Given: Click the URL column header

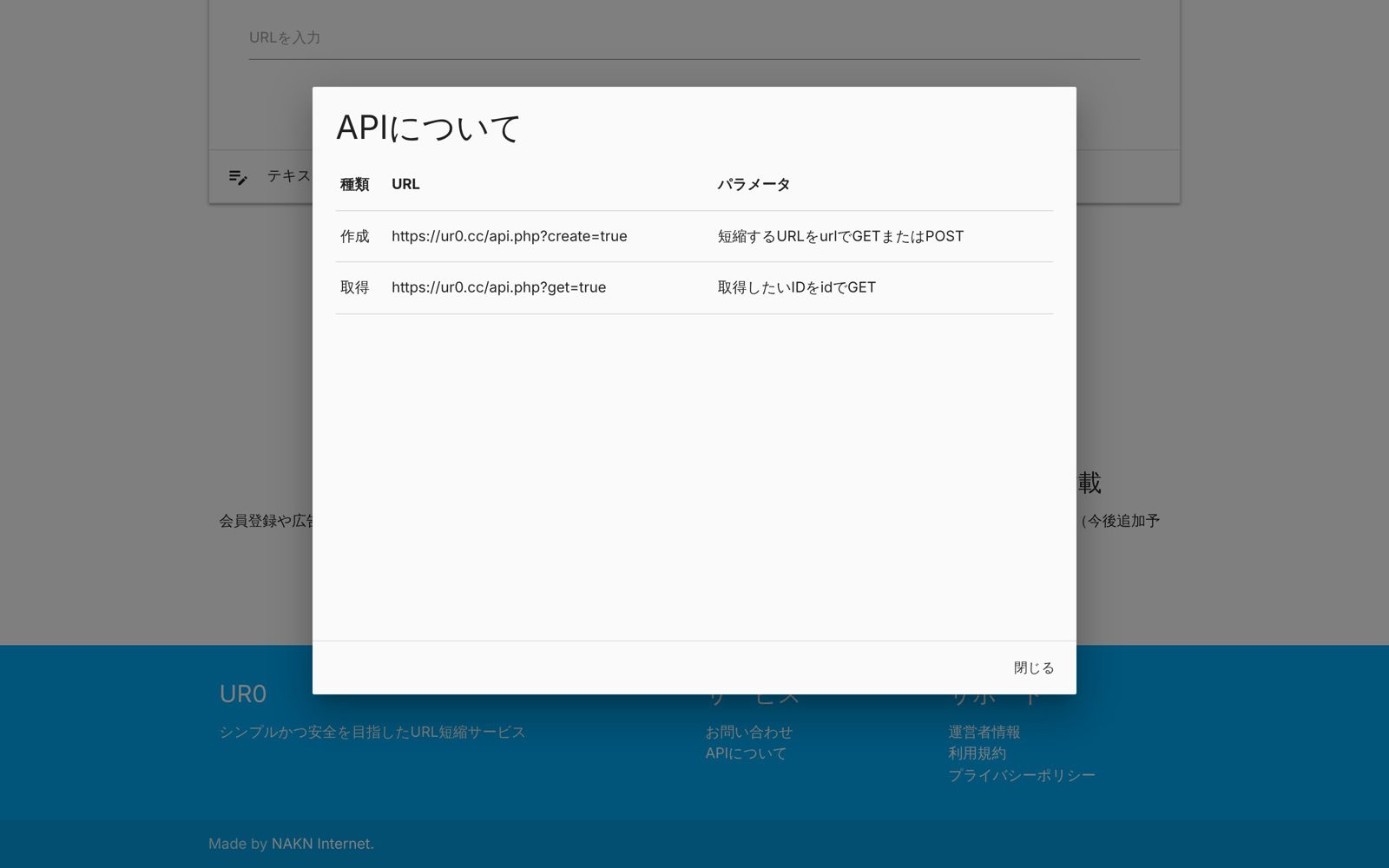Looking at the screenshot, I should 405,184.
